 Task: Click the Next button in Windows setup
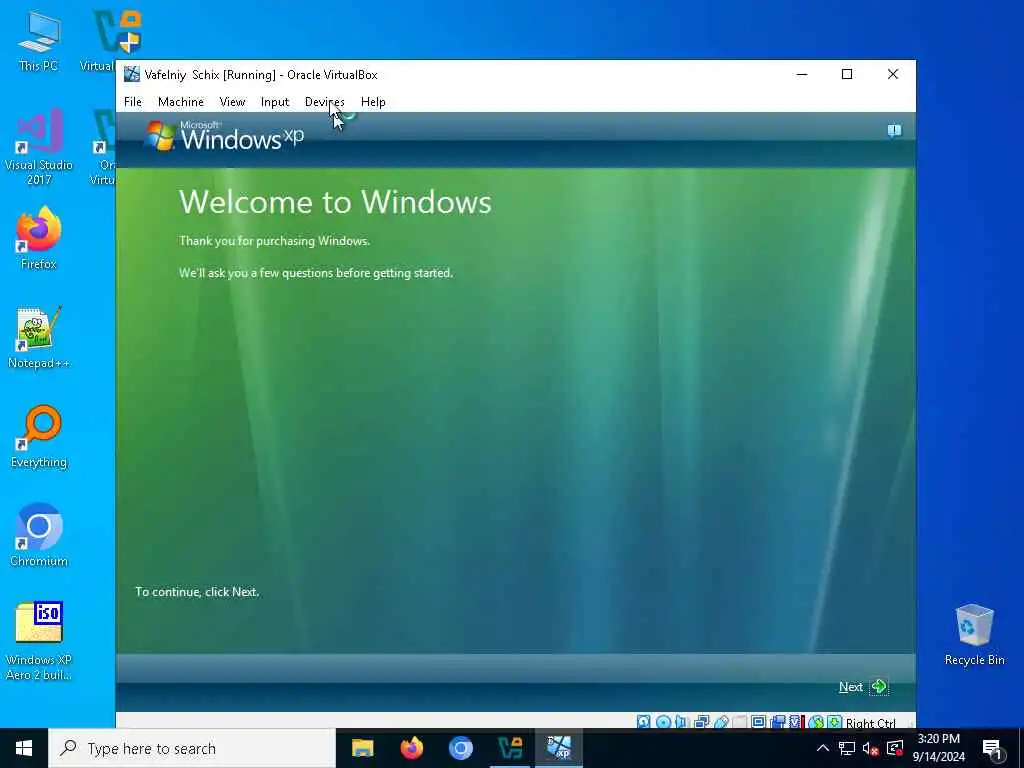pyautogui.click(x=863, y=686)
